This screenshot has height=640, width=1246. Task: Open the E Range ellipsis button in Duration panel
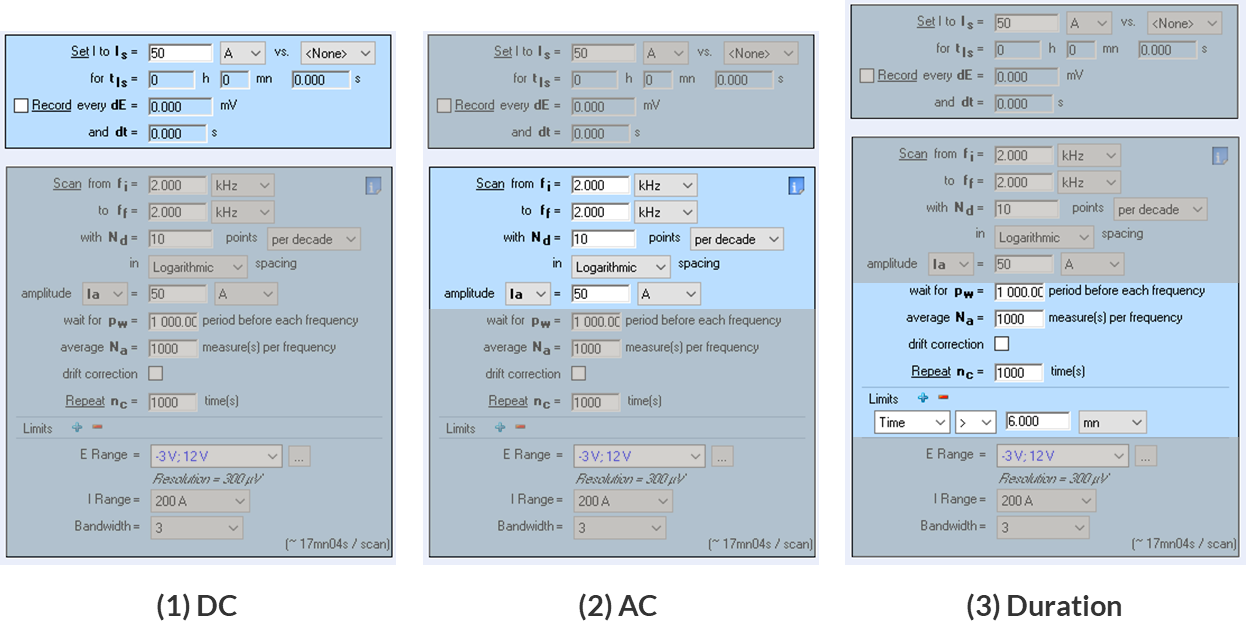[1146, 455]
